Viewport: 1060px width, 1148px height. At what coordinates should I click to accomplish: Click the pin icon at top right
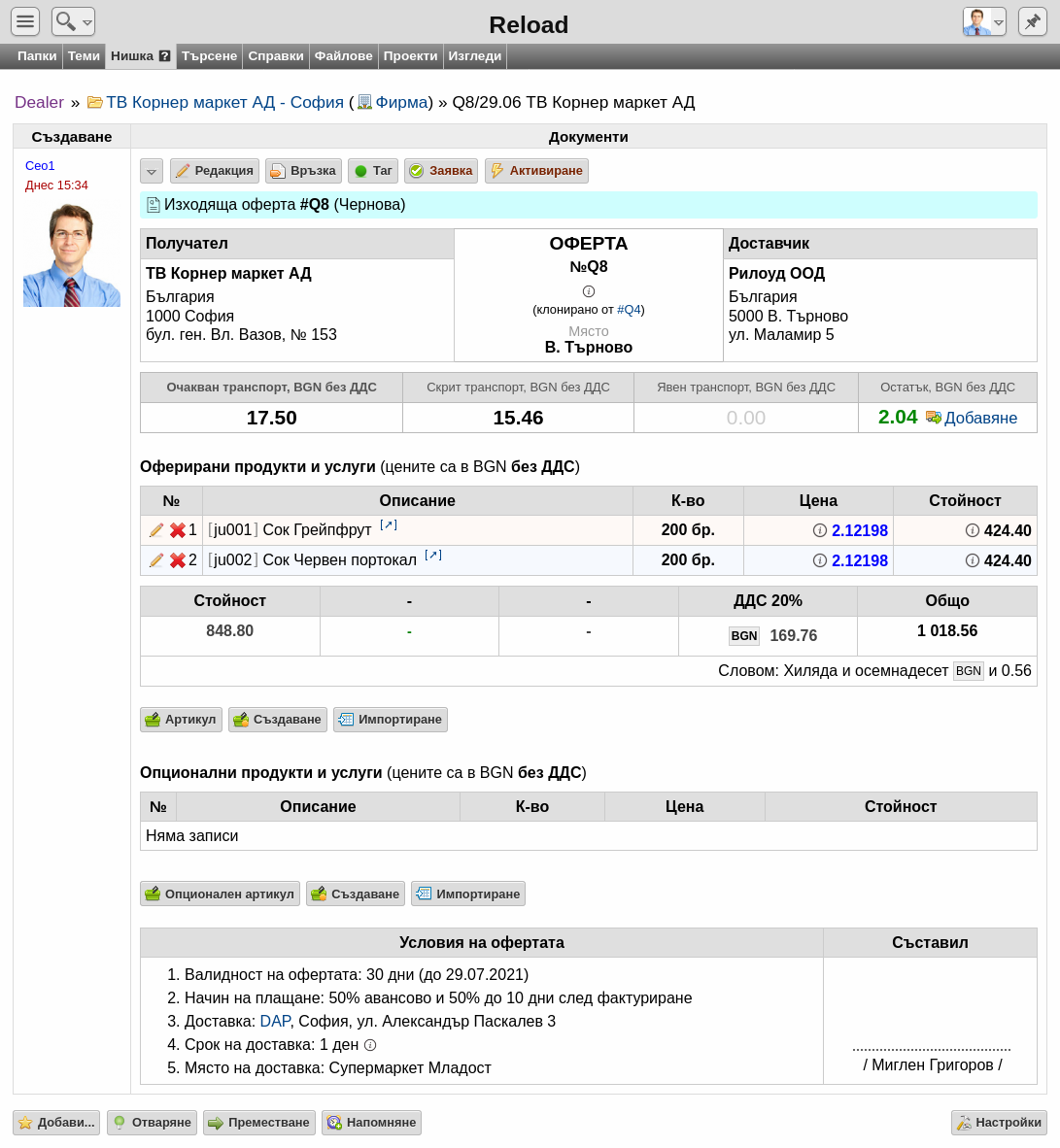pos(1032,21)
